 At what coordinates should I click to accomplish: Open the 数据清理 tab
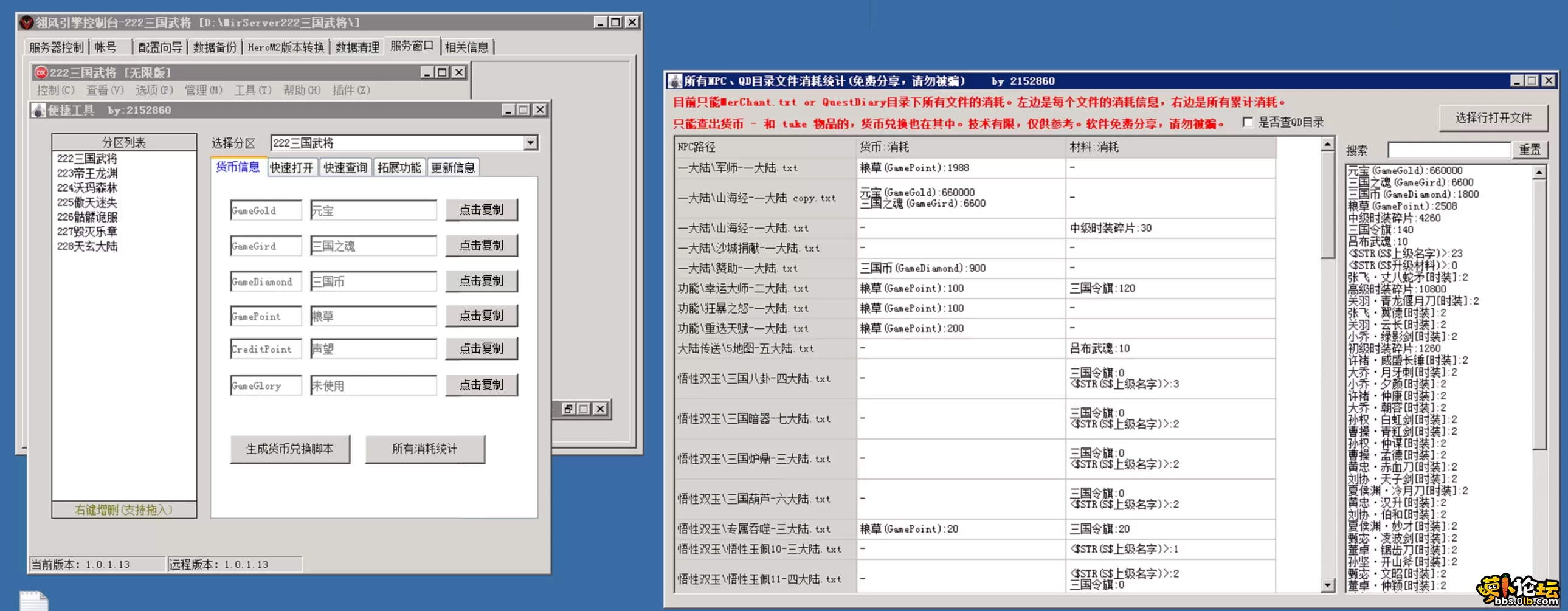[x=357, y=47]
